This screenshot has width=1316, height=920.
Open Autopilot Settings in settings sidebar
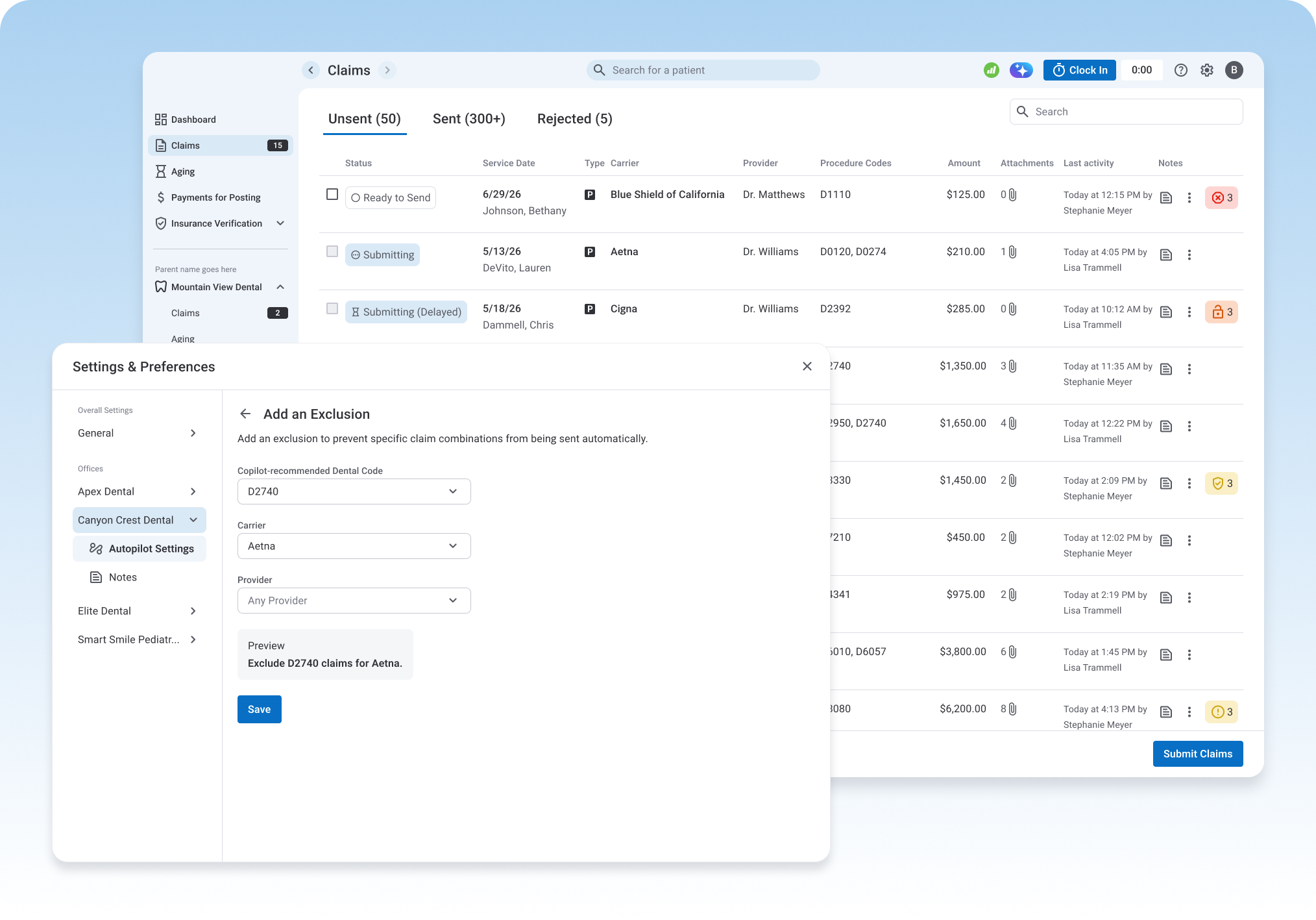(x=140, y=549)
